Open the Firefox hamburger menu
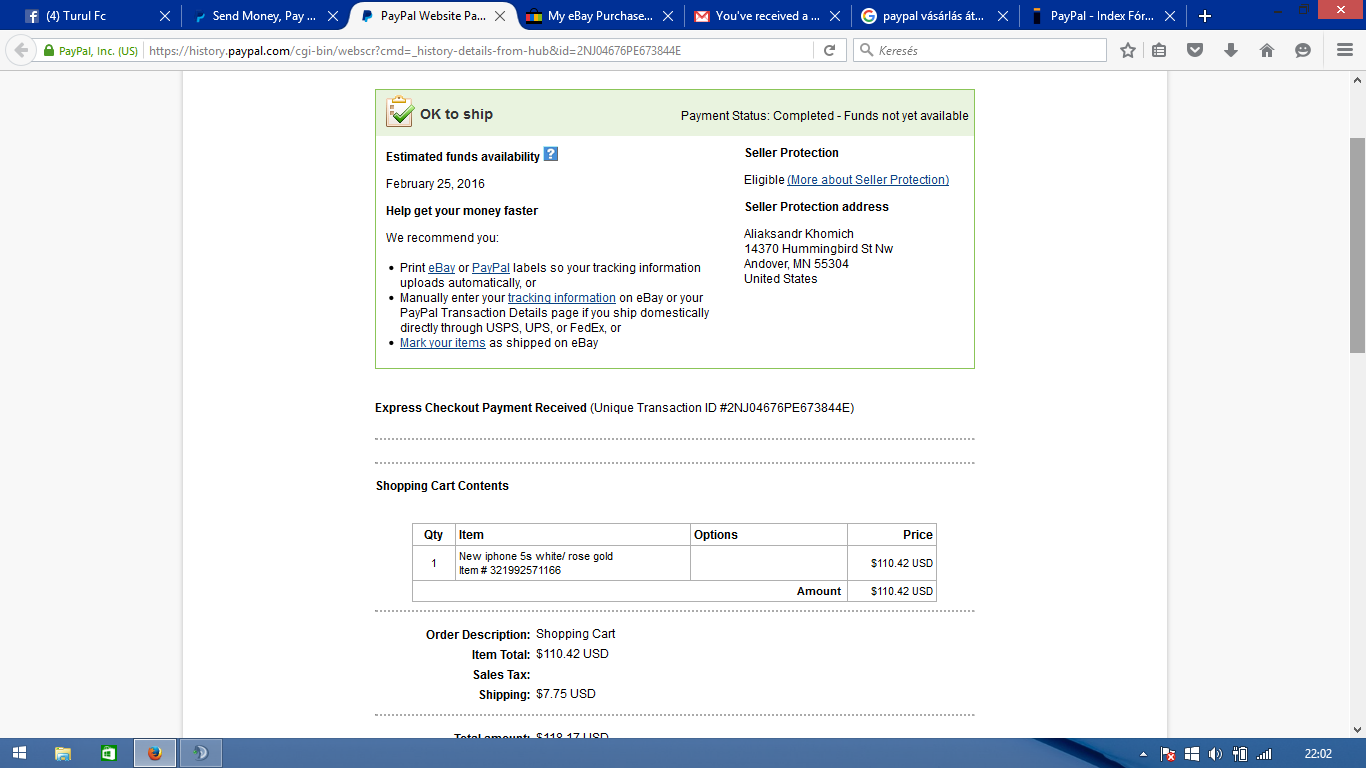The image size is (1366, 768). [x=1345, y=50]
